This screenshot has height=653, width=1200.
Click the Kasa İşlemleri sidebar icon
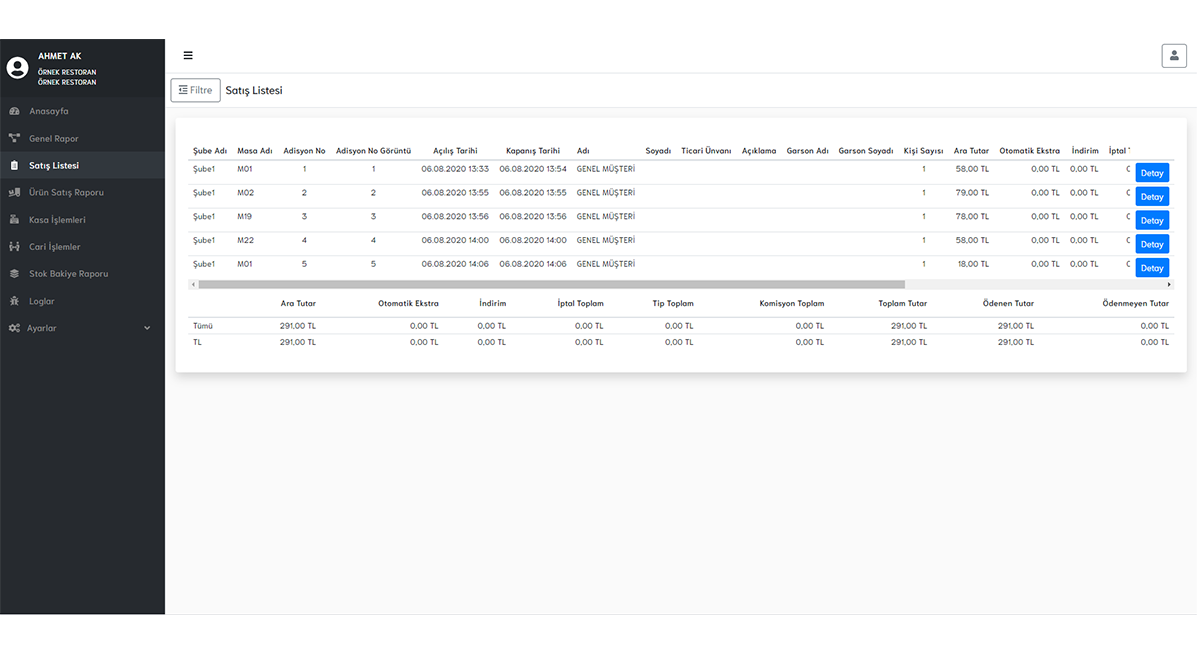pyautogui.click(x=14, y=219)
